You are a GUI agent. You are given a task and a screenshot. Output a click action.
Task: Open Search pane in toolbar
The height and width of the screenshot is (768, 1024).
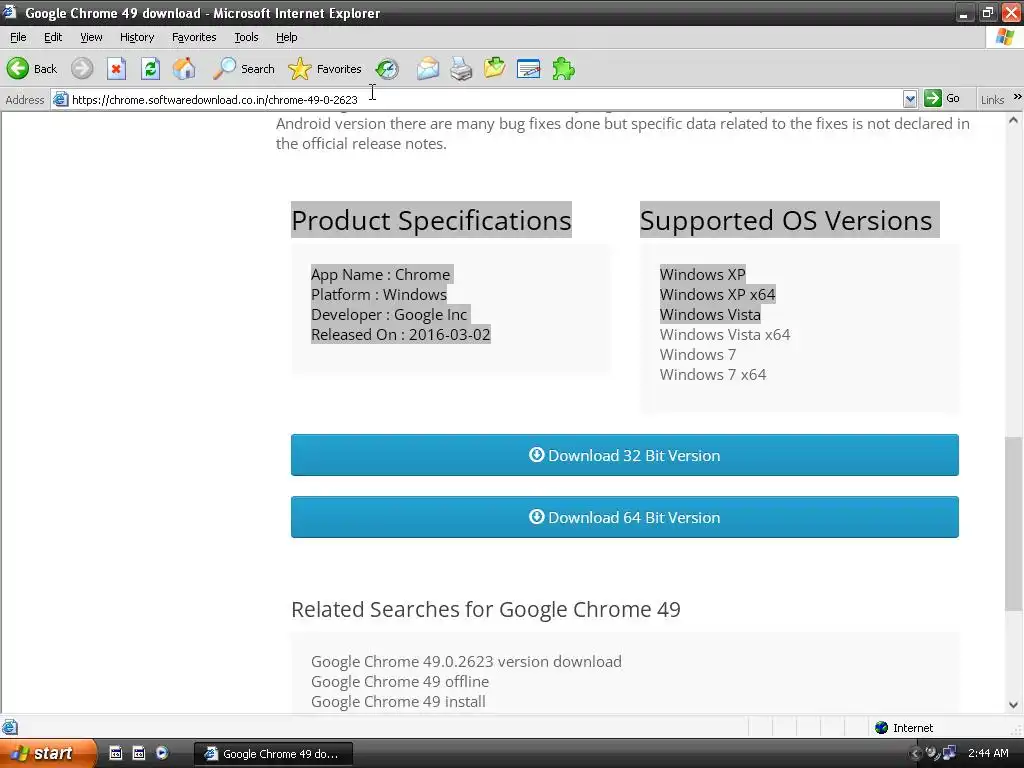point(244,69)
